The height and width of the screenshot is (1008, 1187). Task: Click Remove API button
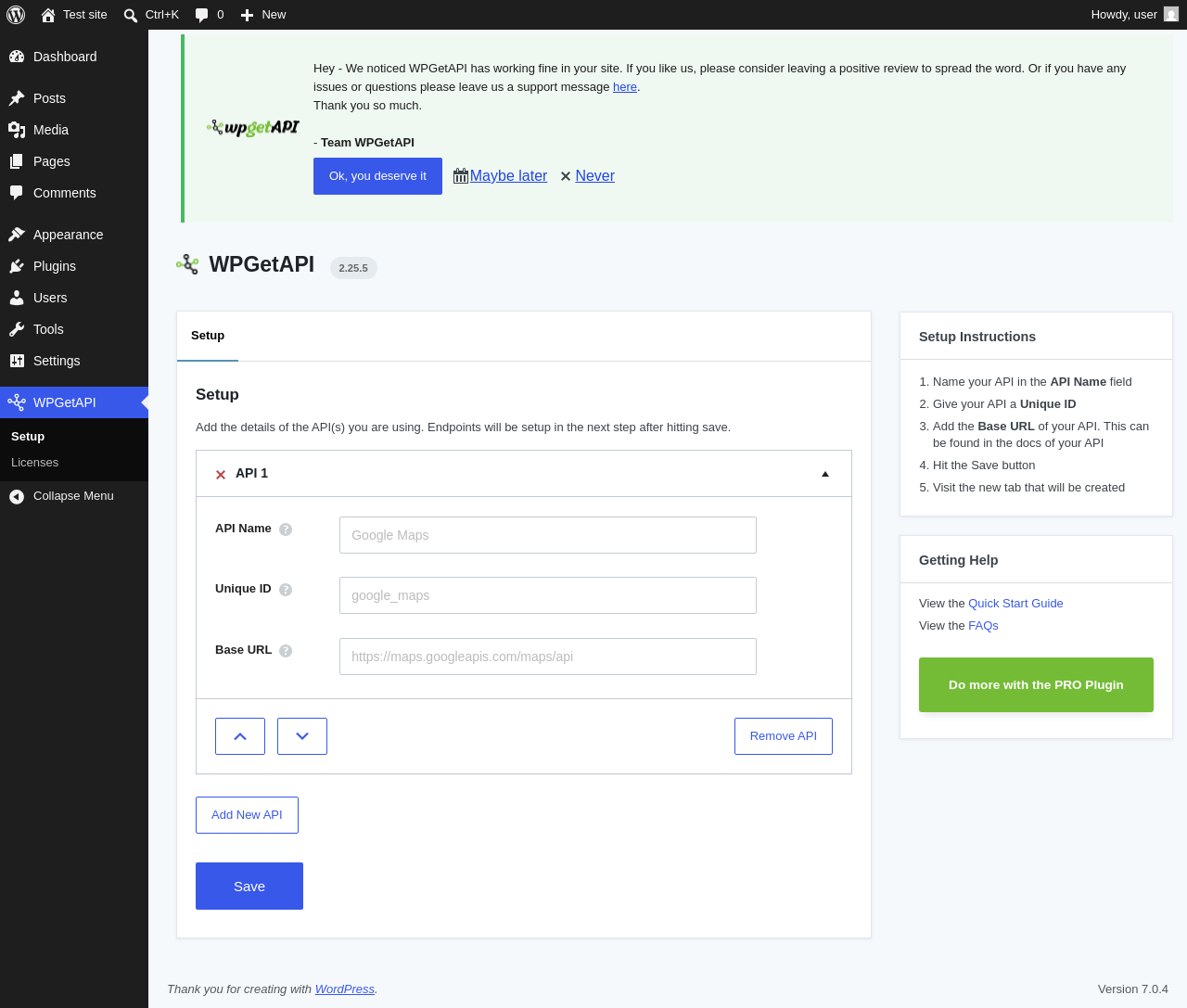[784, 736]
